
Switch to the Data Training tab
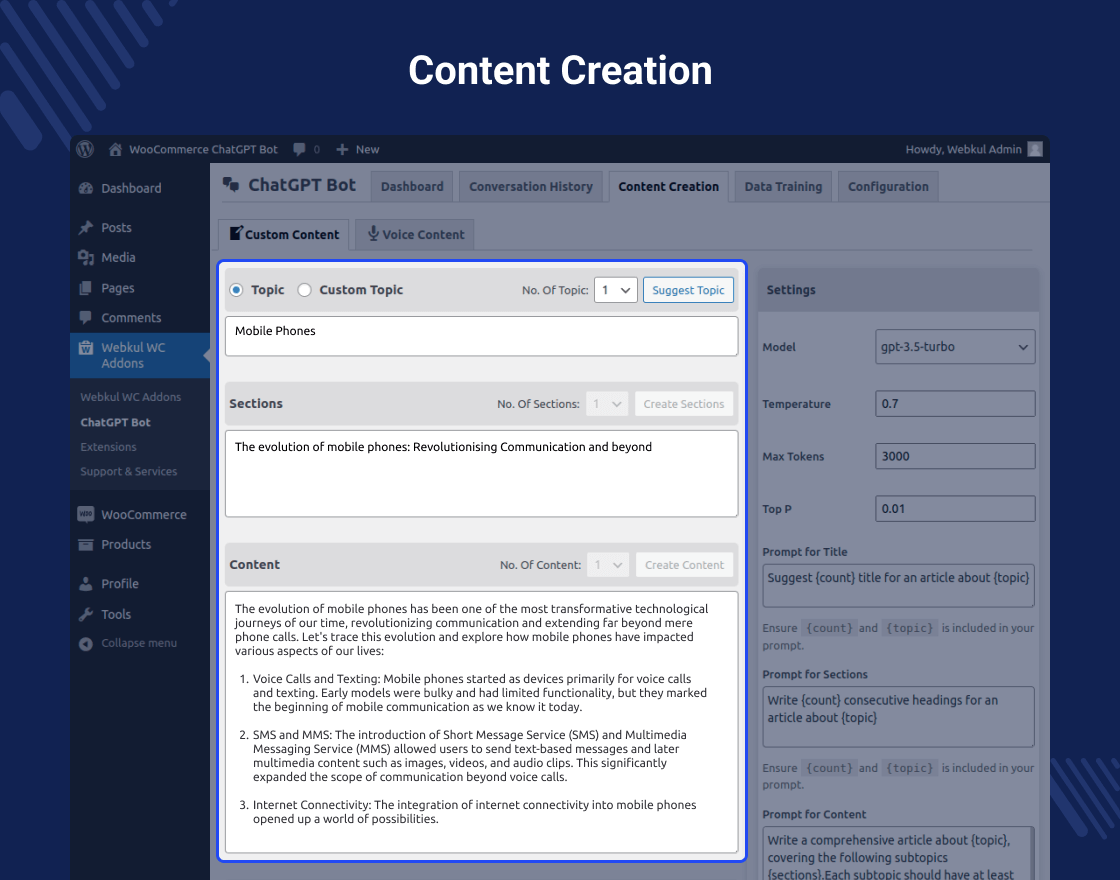click(x=783, y=186)
